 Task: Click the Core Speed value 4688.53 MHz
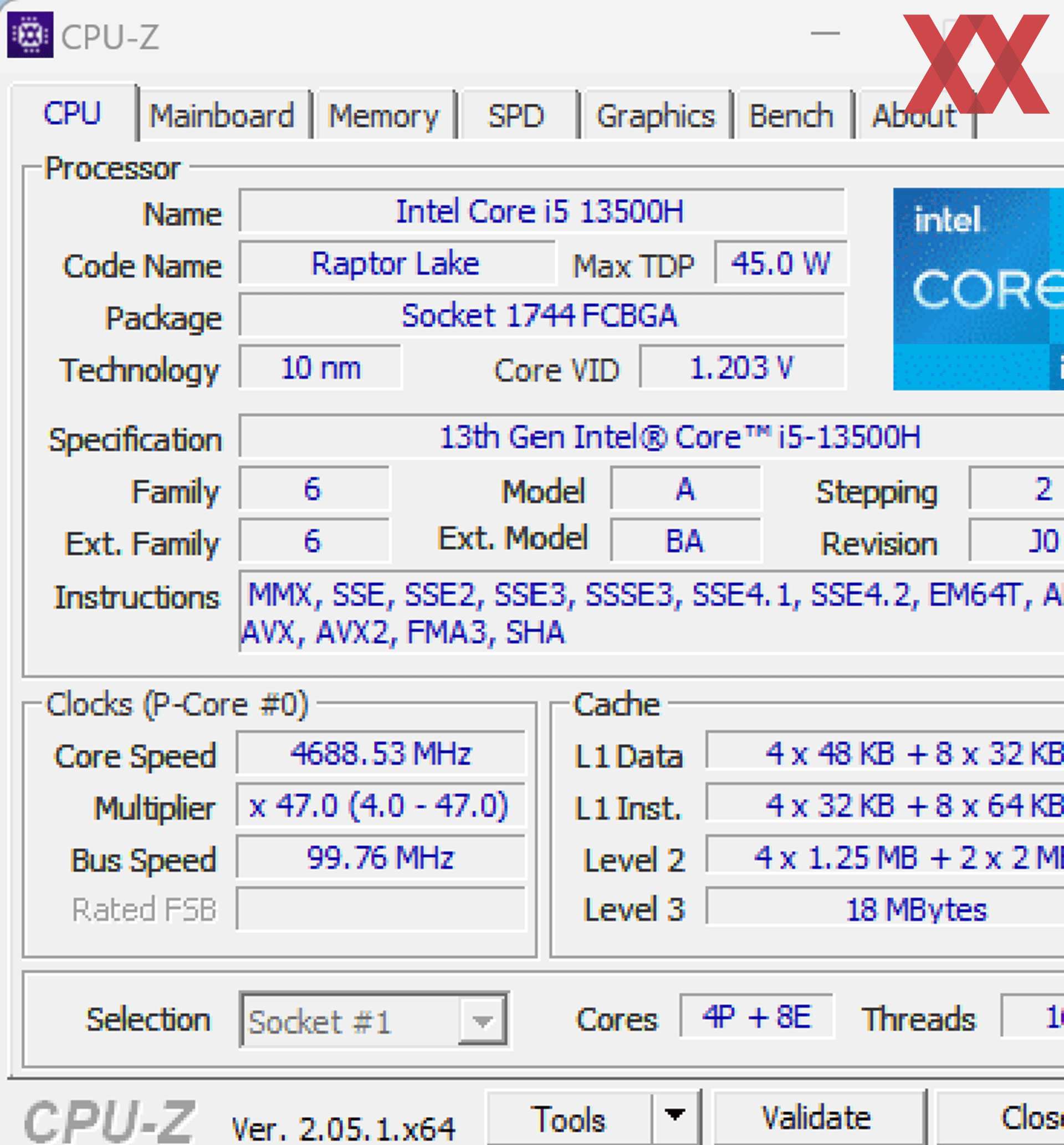tap(381, 754)
